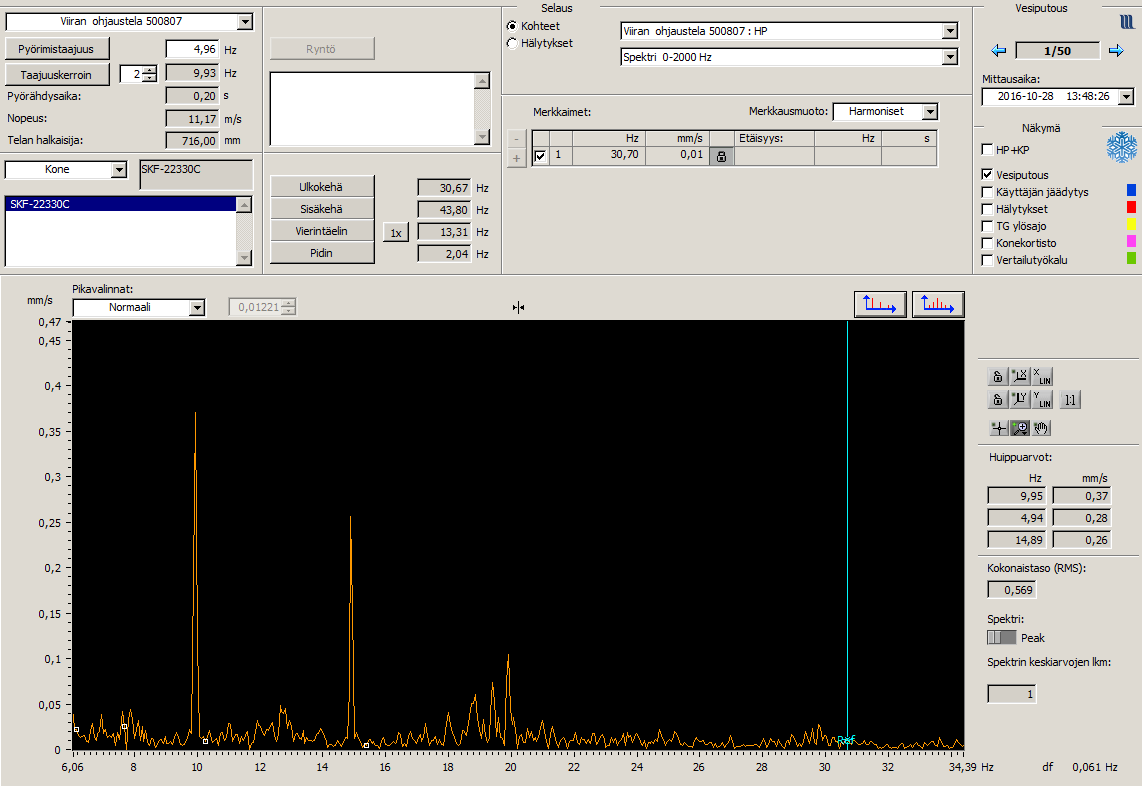Go to previous waterfall measurement arrow
This screenshot has width=1142, height=786.
(x=999, y=51)
